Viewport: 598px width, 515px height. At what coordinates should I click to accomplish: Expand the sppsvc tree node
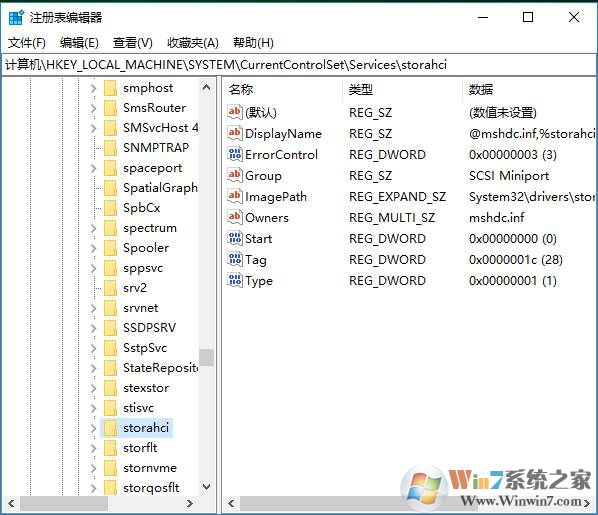[93, 268]
